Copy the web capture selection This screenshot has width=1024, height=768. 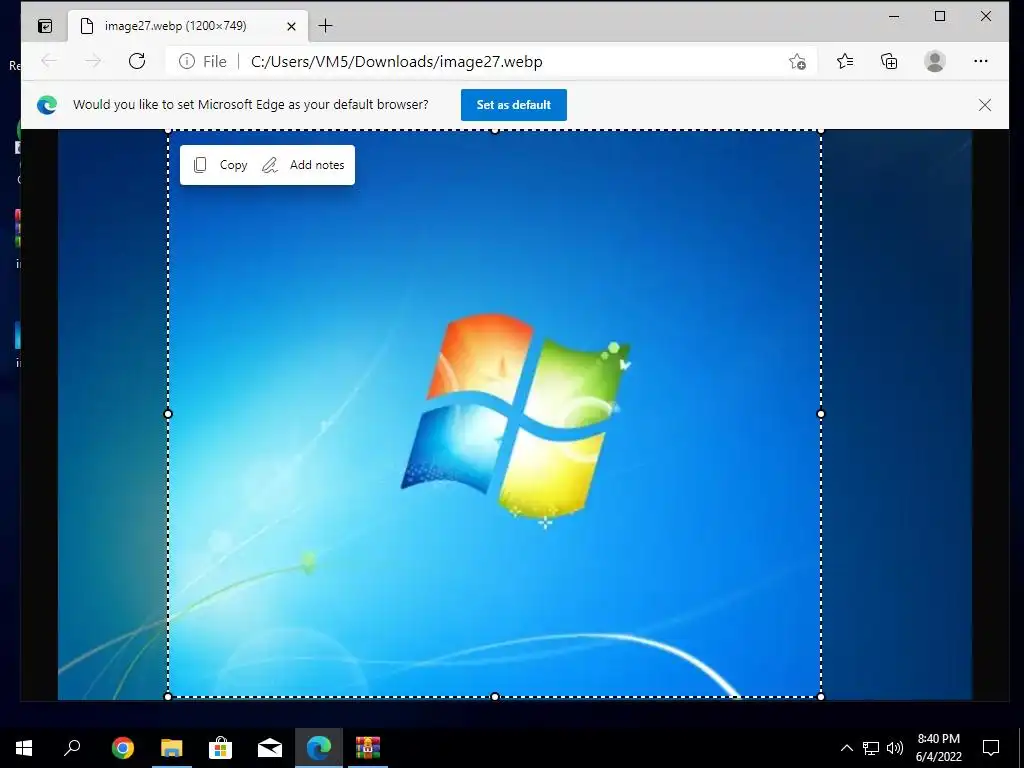coord(221,165)
